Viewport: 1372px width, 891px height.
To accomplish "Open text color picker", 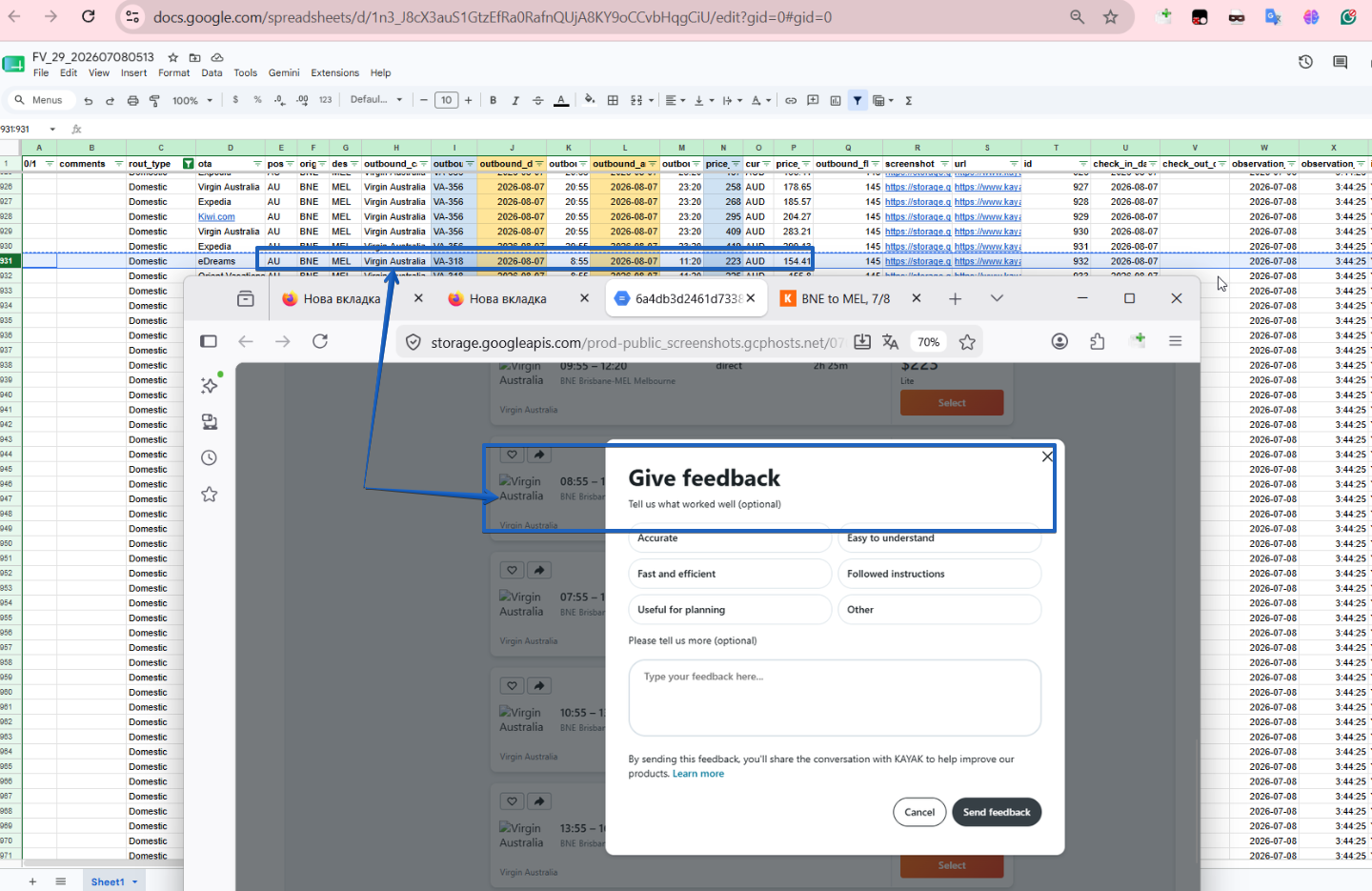I will pos(561,100).
